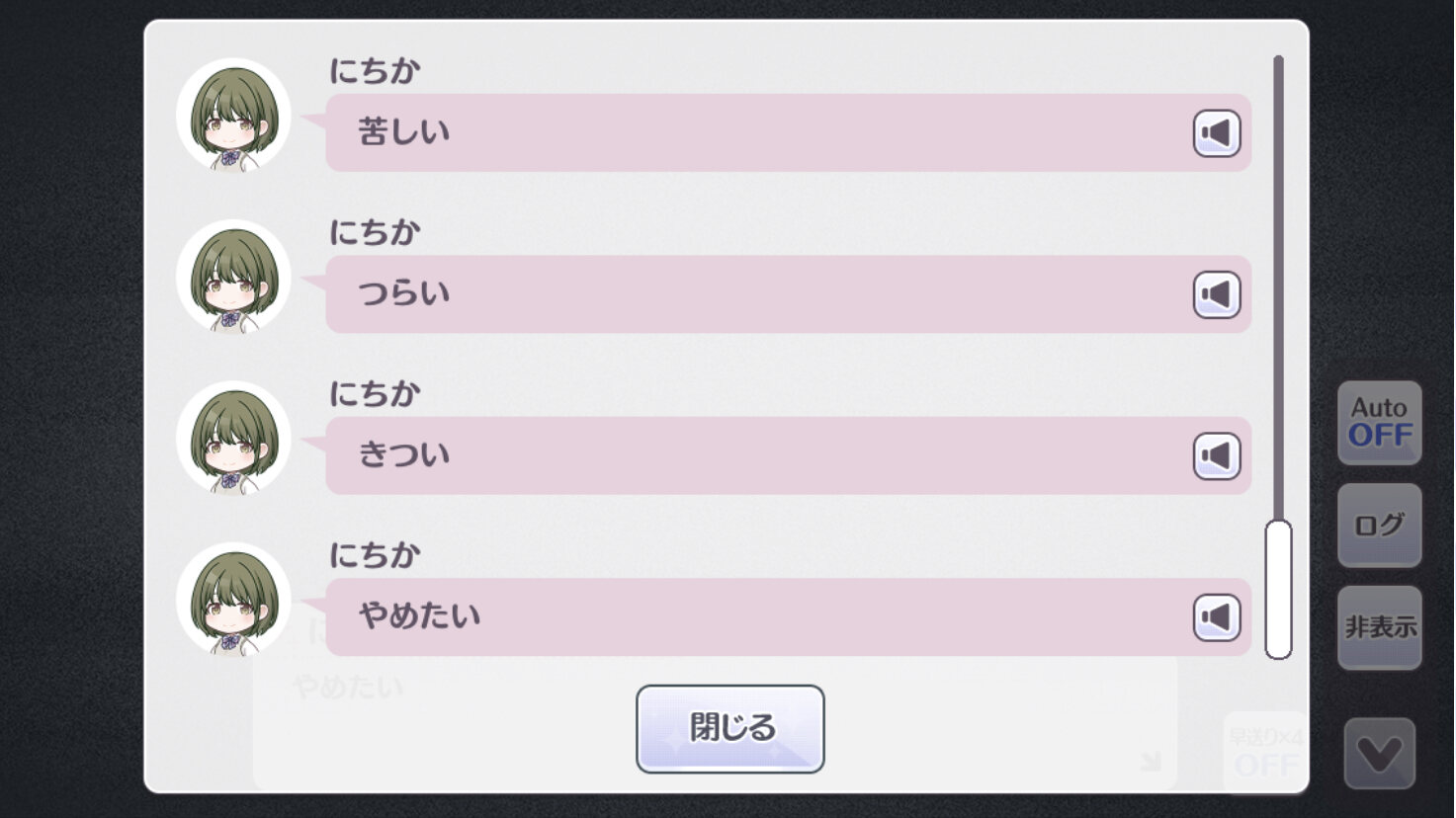Select the やめたい dialogue bubble

point(788,617)
